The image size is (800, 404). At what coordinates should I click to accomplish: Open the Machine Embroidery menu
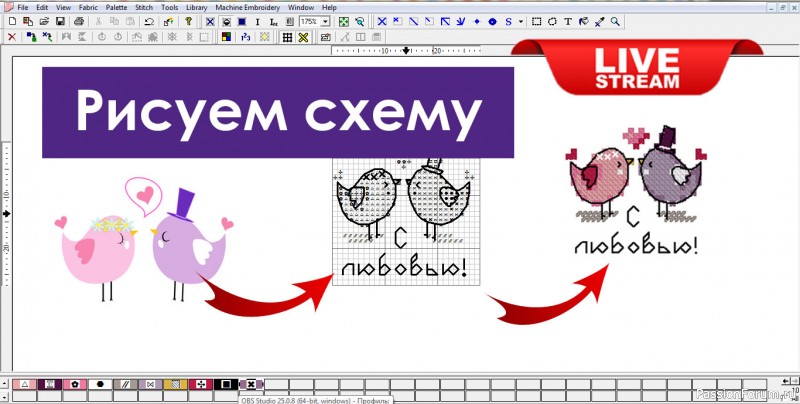[x=247, y=7]
